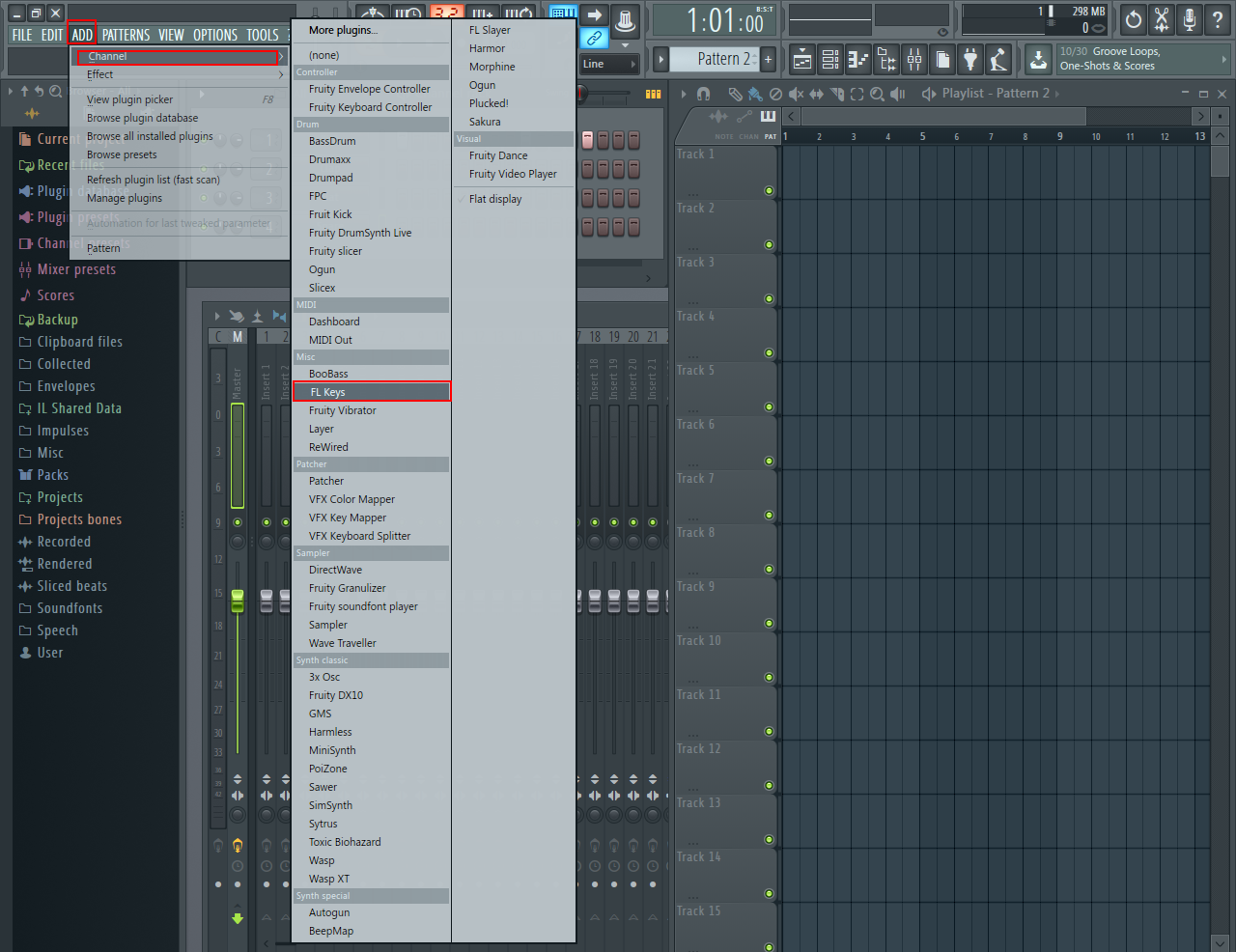Mute Track 1 with its green light
This screenshot has height=952, width=1236.
[770, 190]
